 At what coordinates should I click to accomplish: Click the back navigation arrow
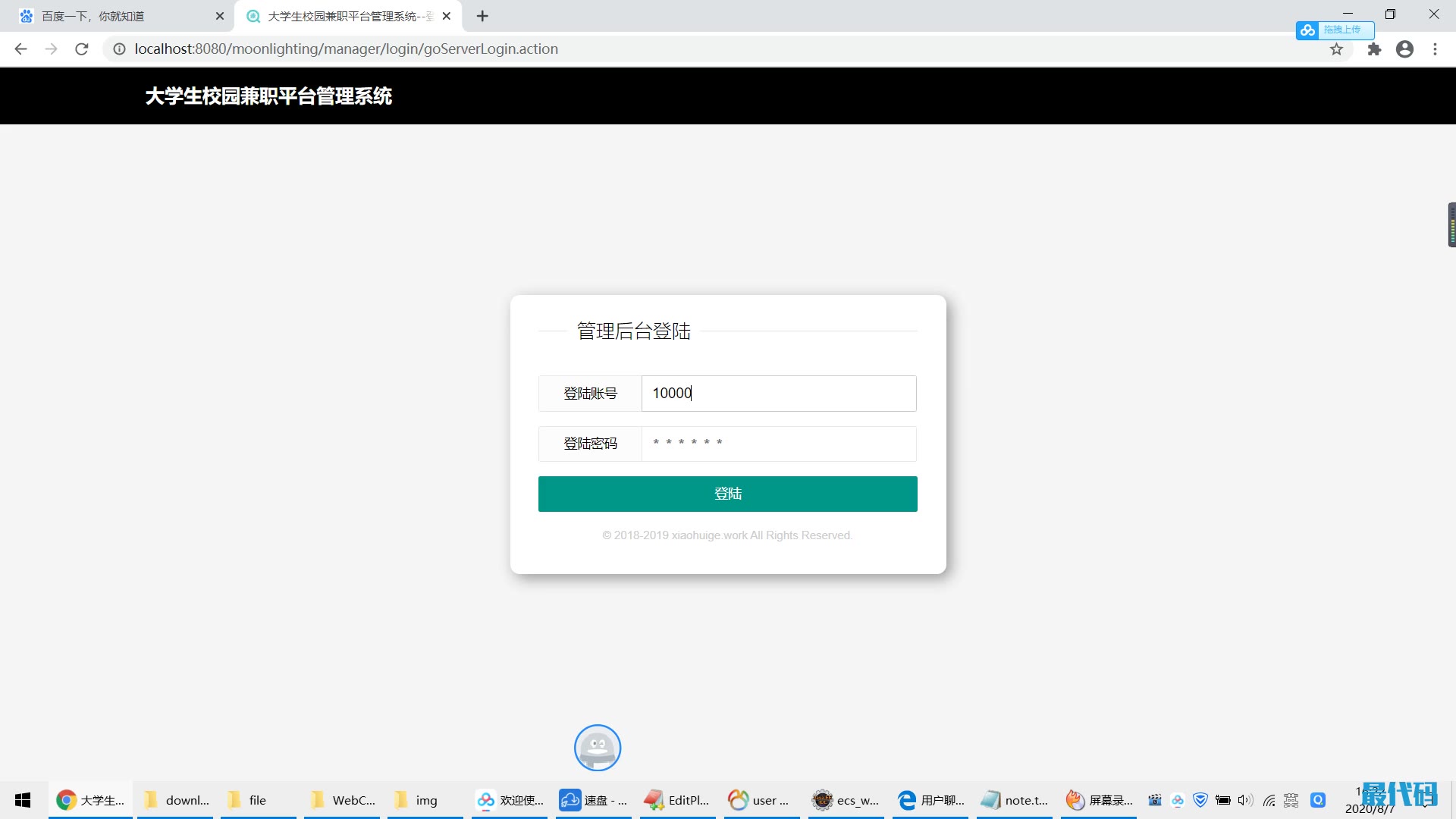pyautogui.click(x=20, y=49)
